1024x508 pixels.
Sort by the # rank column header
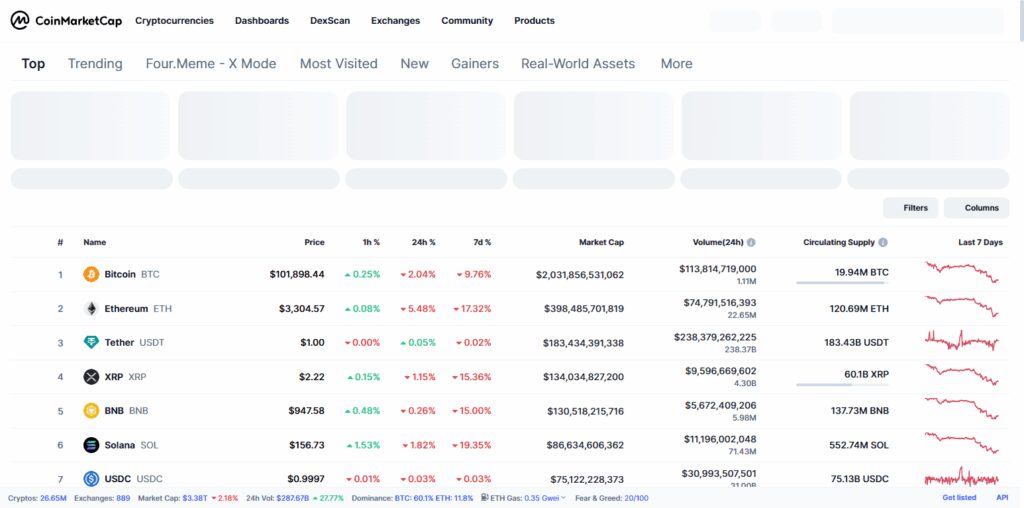(60, 242)
